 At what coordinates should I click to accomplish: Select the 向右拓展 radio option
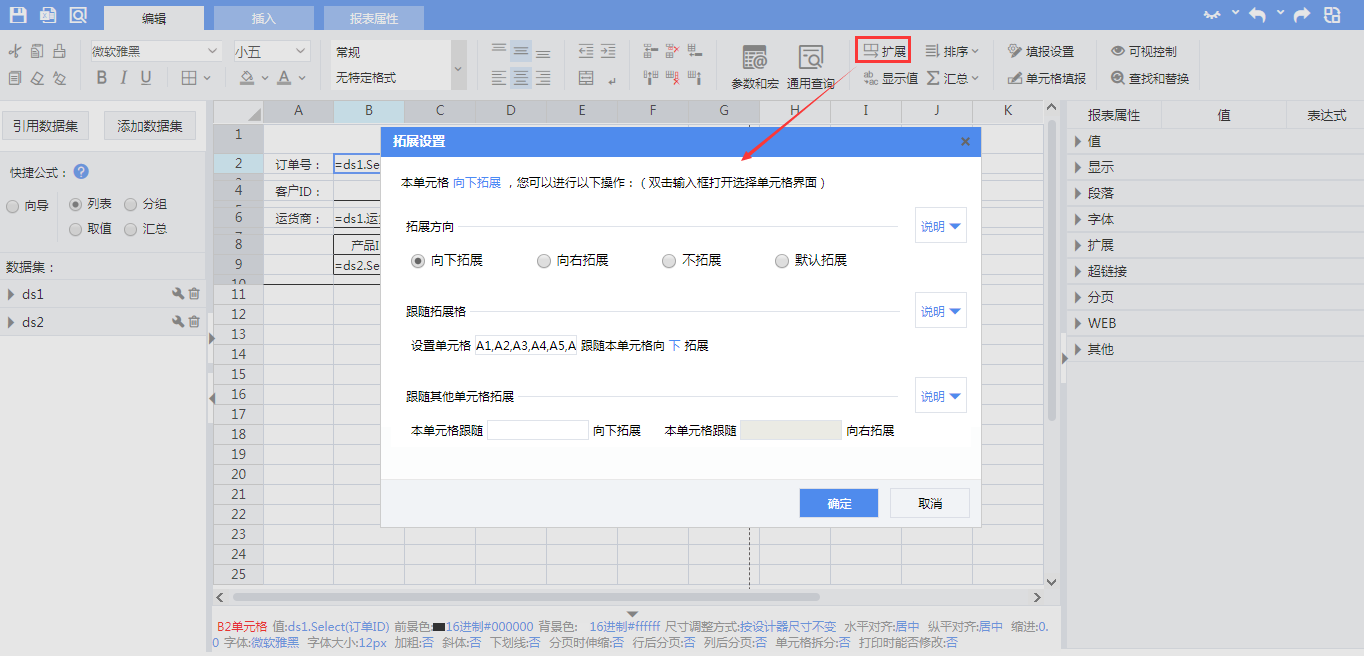[544, 261]
